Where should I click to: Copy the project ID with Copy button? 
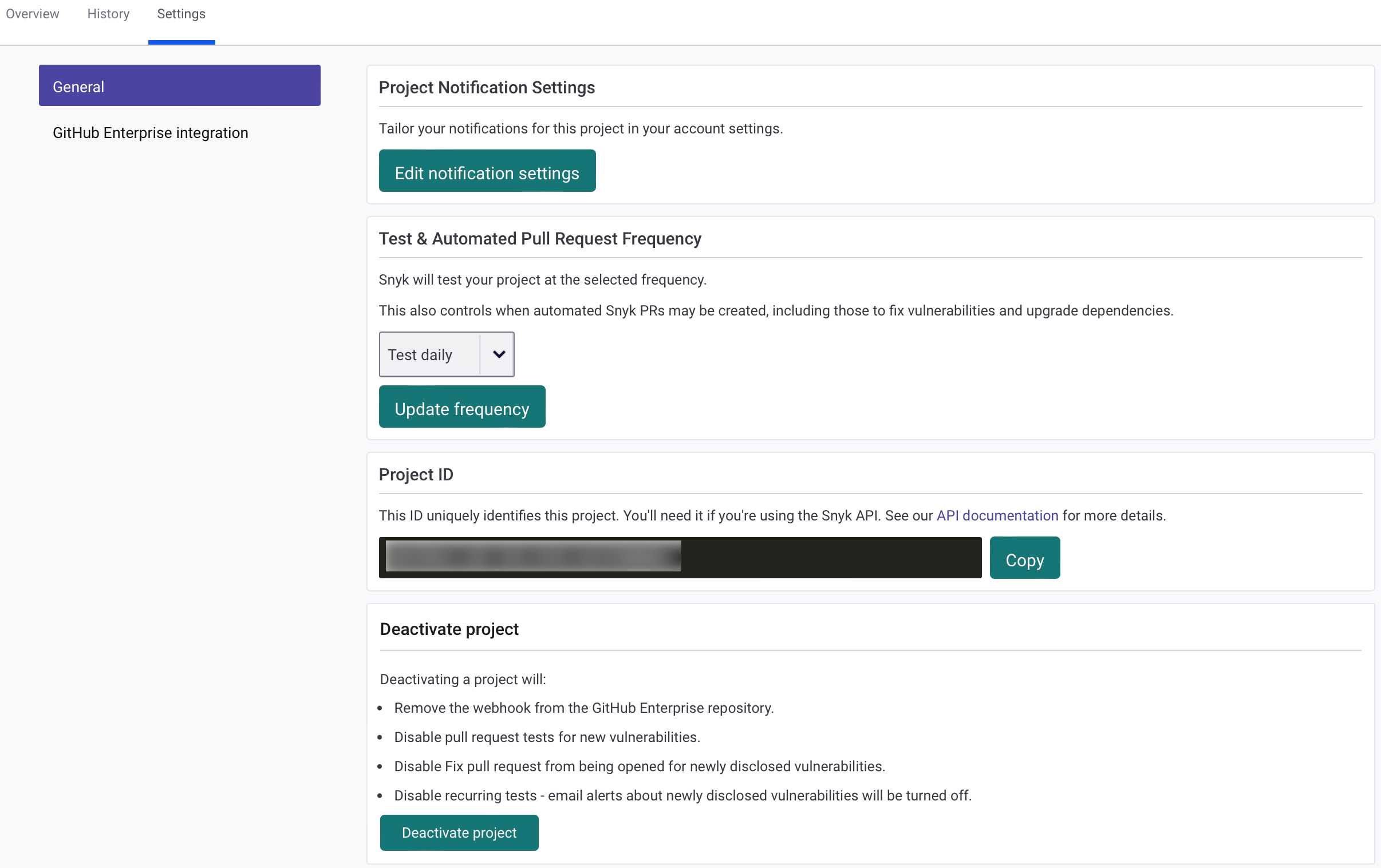[x=1024, y=559]
